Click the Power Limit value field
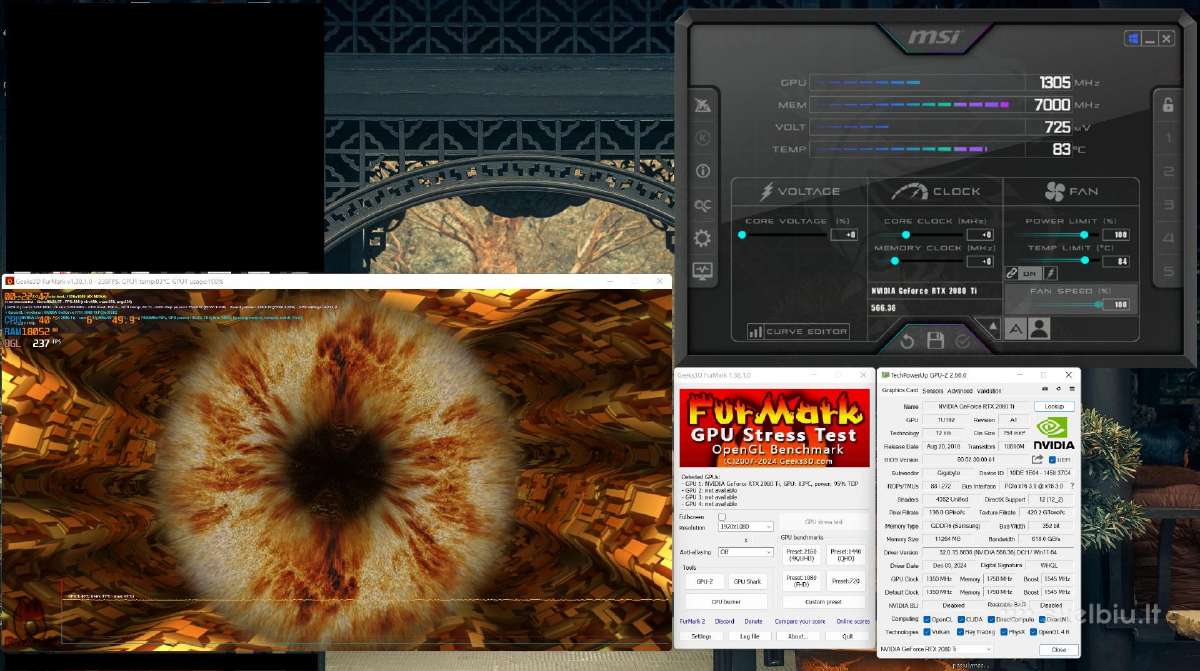 [x=1117, y=235]
